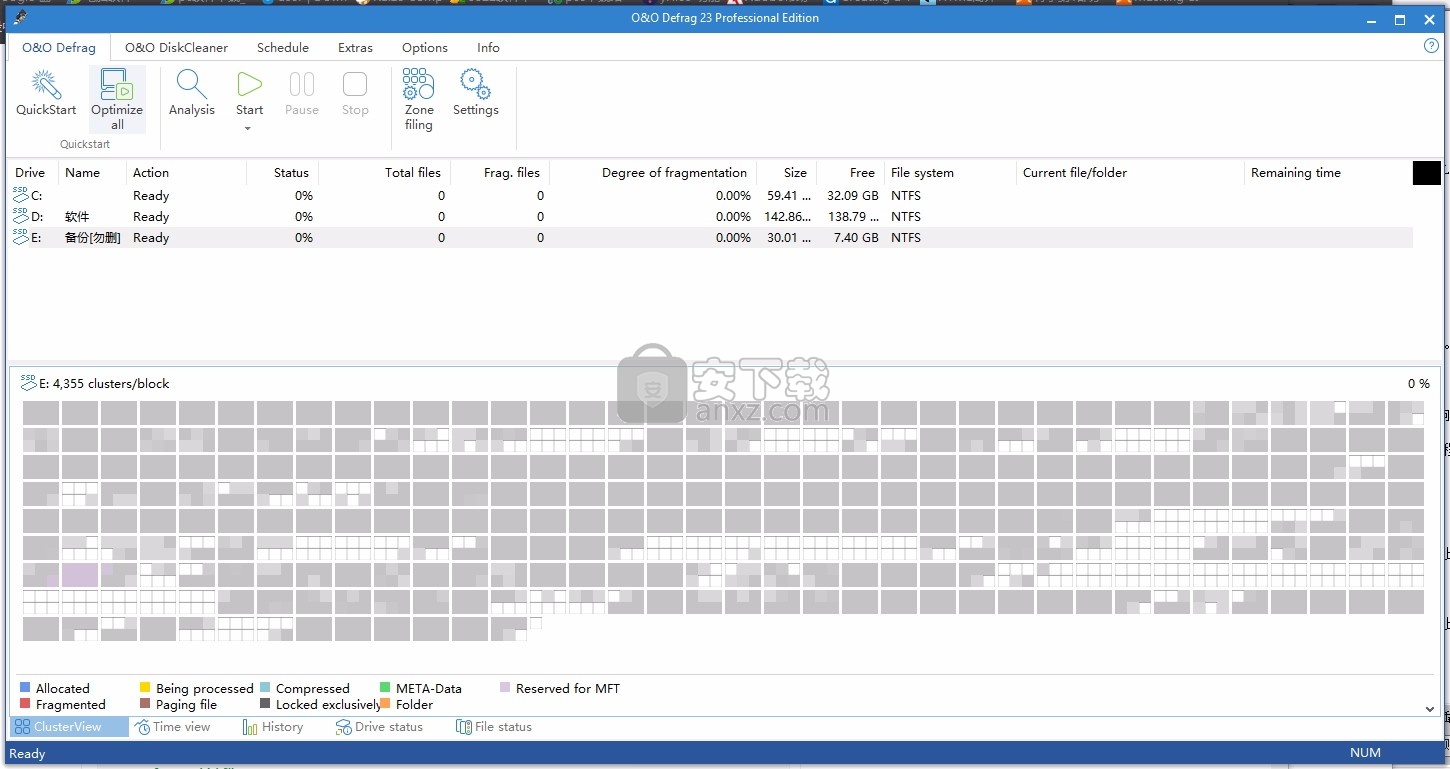Switch to ClusterView tab
This screenshot has width=1450, height=769.
(69, 727)
